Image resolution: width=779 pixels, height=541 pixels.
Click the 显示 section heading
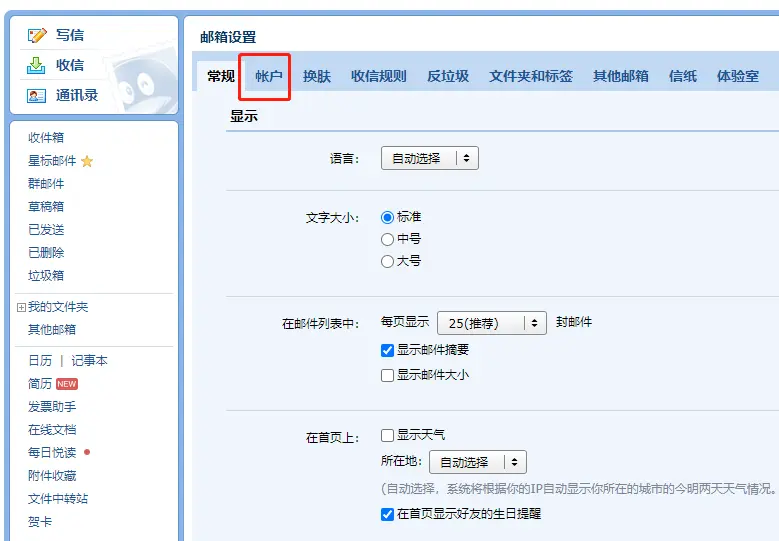click(x=243, y=116)
